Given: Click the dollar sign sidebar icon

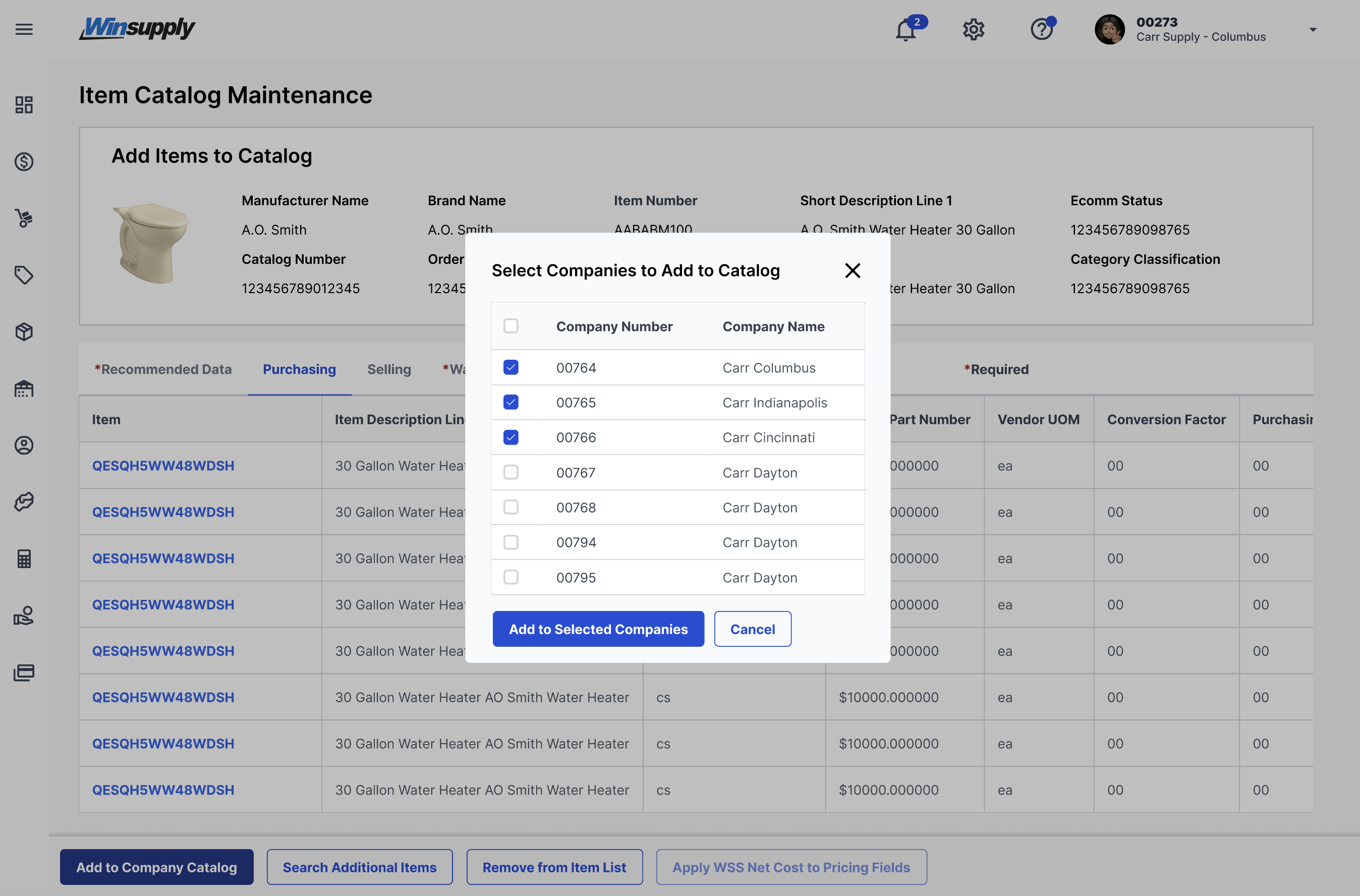Looking at the screenshot, I should [x=24, y=162].
